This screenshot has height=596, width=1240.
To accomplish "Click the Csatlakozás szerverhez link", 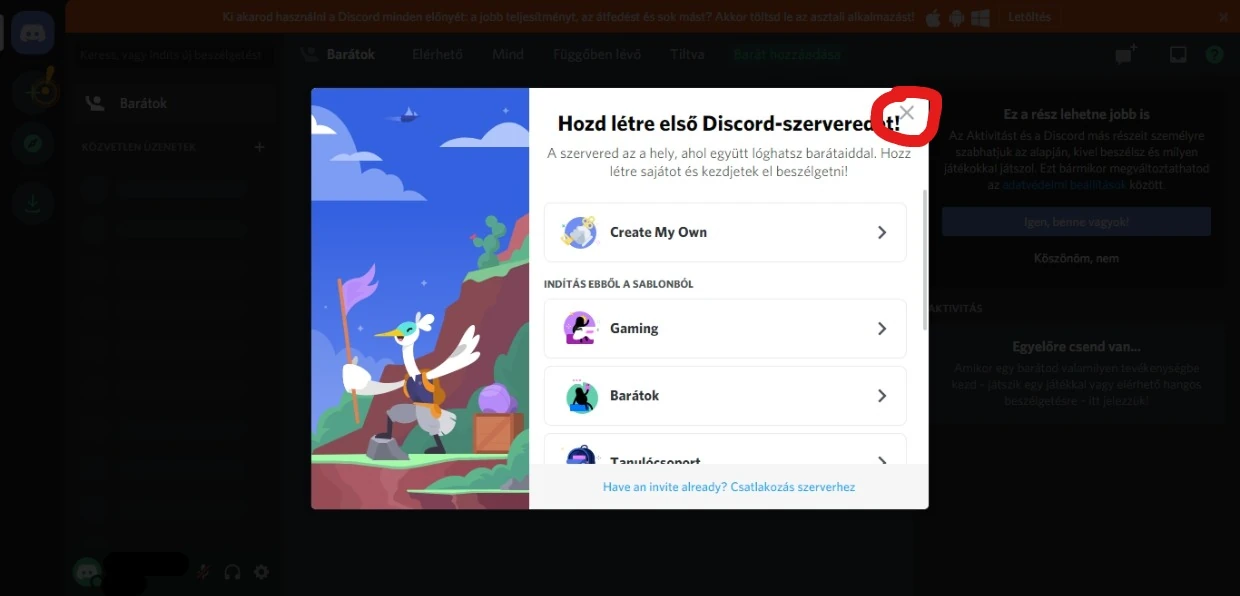I will point(792,487).
